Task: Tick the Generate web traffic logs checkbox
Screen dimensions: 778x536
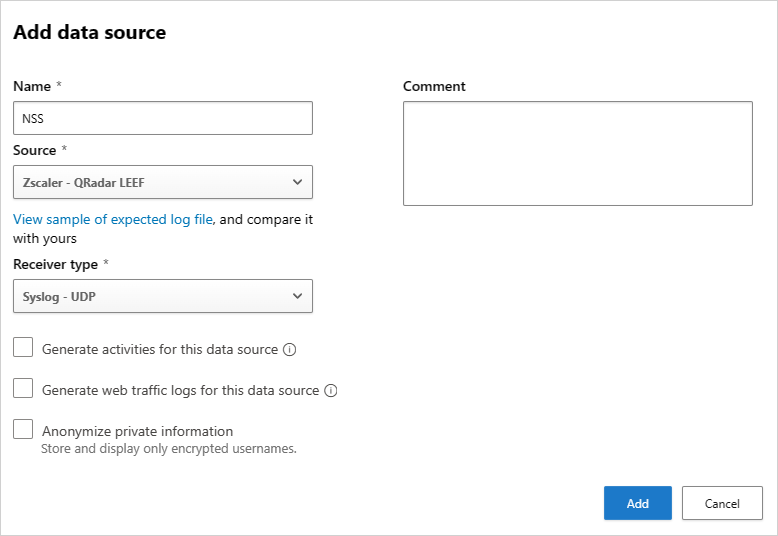Action: pyautogui.click(x=23, y=389)
